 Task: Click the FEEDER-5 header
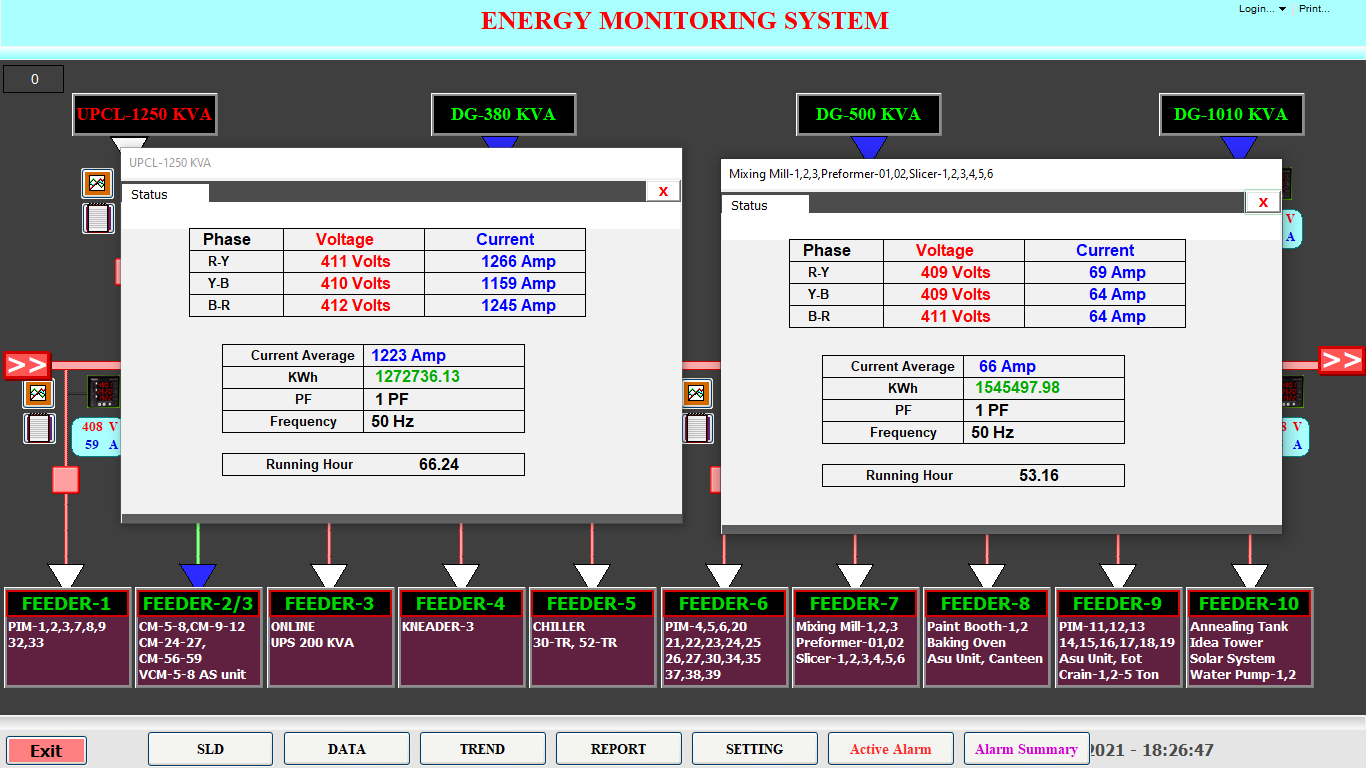point(592,603)
